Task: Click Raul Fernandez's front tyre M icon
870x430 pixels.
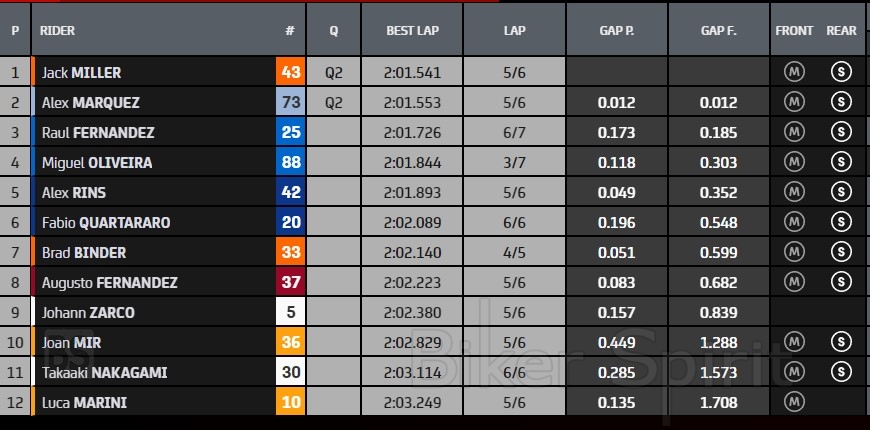Action: pos(794,132)
